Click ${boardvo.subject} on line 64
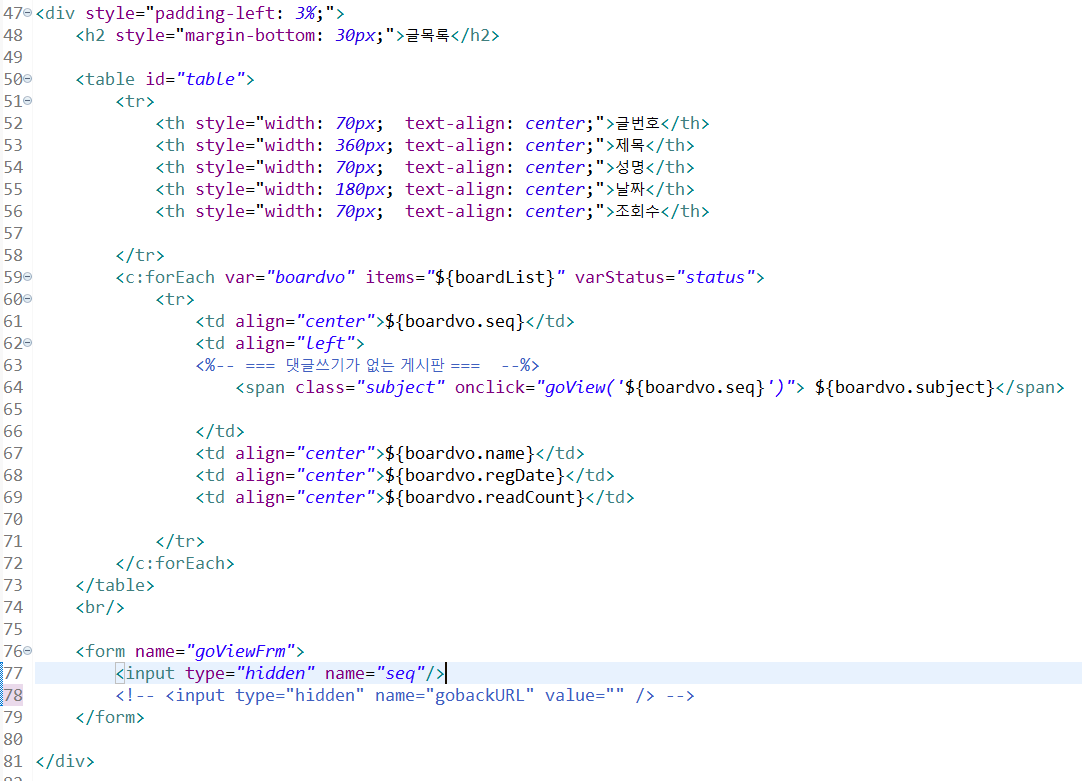The width and height of the screenshot is (1082, 781). (905, 388)
